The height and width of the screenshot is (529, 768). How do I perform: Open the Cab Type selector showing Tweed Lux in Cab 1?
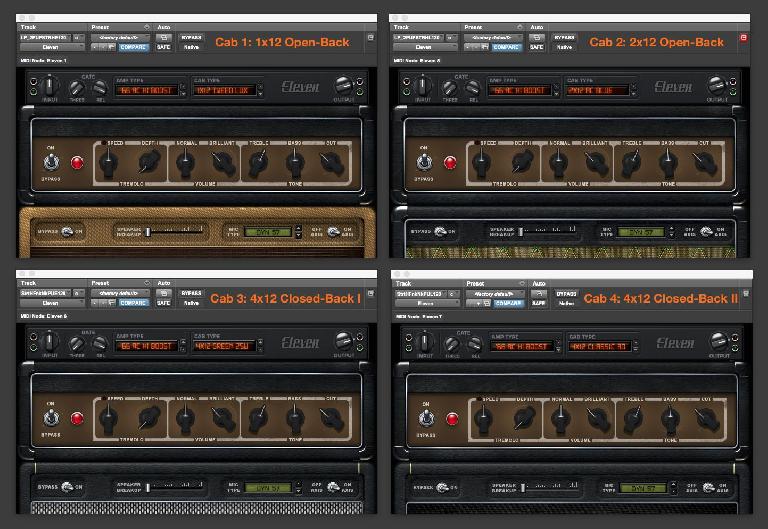pyautogui.click(x=225, y=91)
